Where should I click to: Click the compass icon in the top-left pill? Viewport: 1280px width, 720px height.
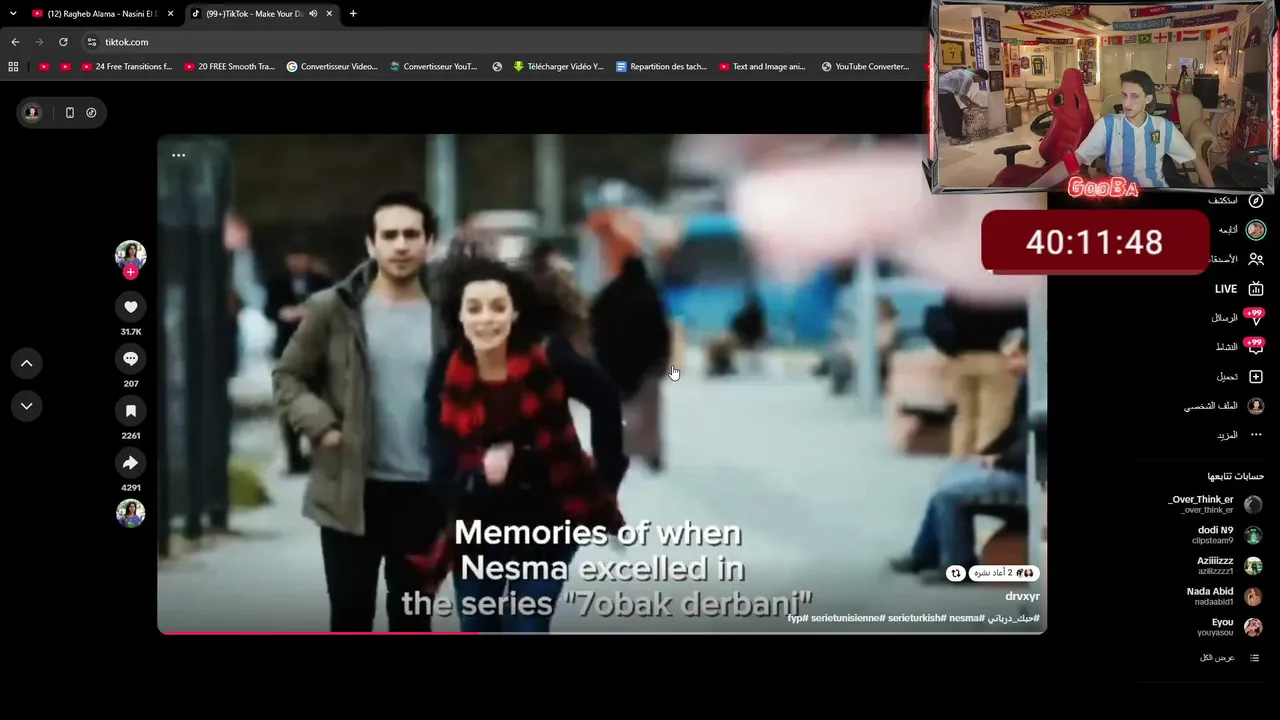point(91,113)
